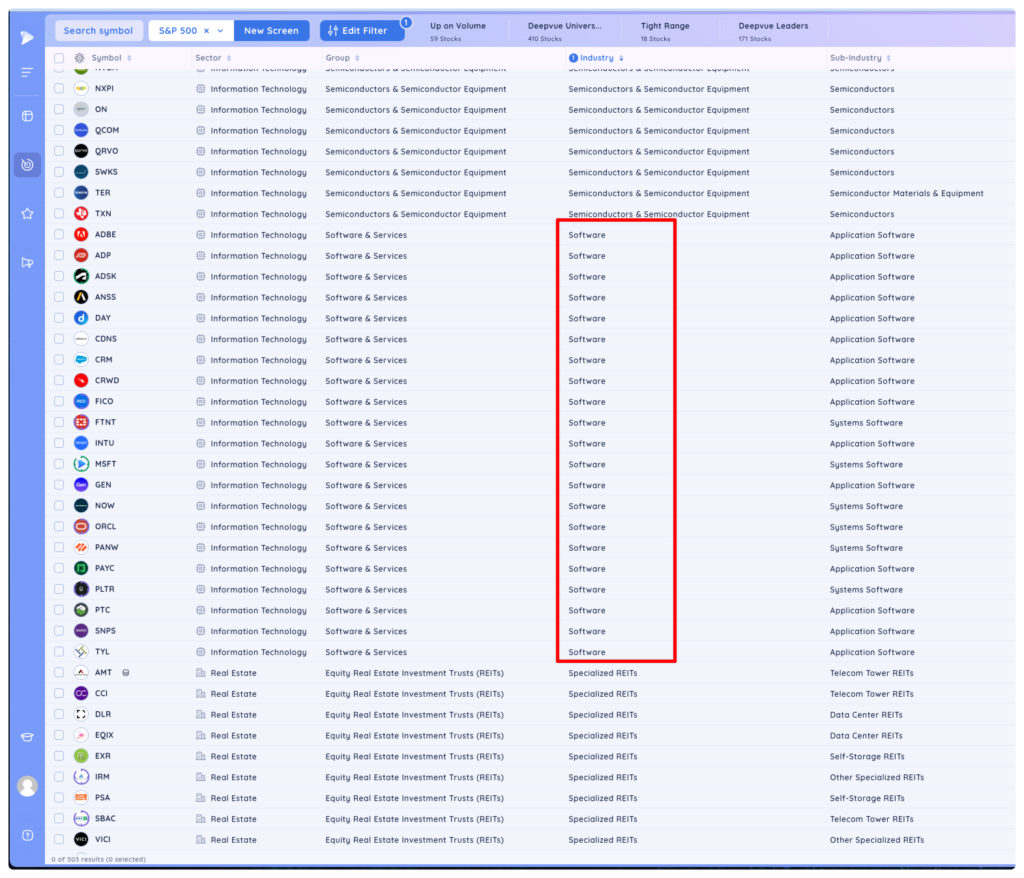The height and width of the screenshot is (878, 1024).
Task: Click the DLR company logo
Action: (x=81, y=714)
